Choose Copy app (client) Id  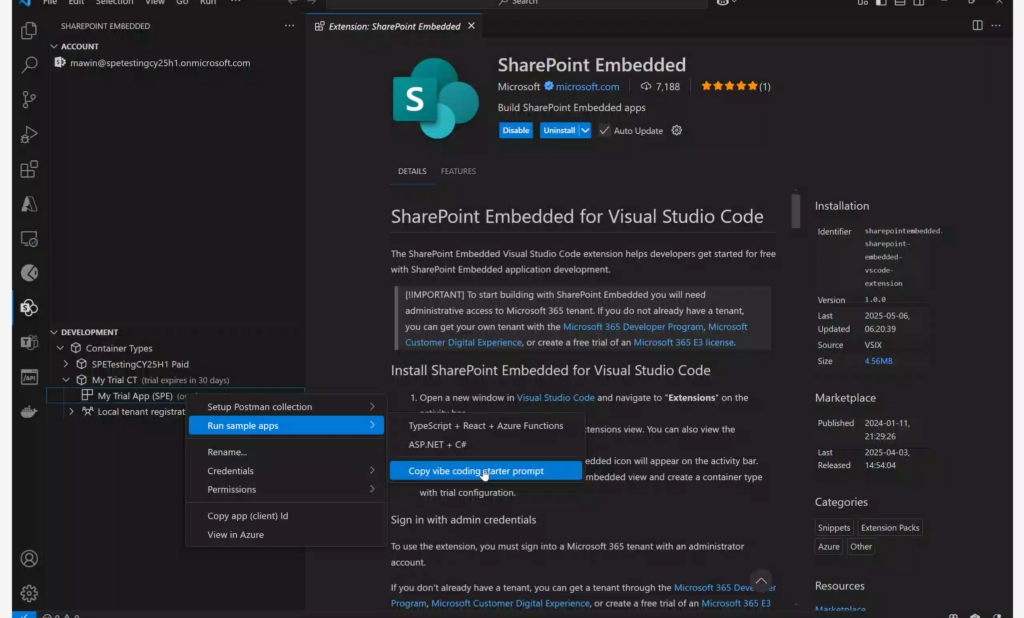click(x=286, y=515)
